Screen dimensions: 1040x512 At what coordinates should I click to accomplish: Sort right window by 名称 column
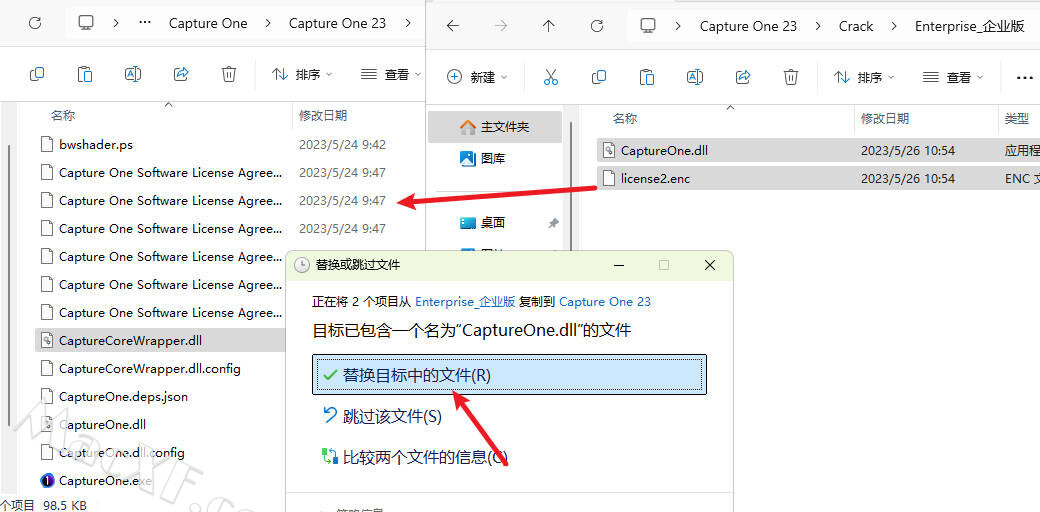pos(625,119)
